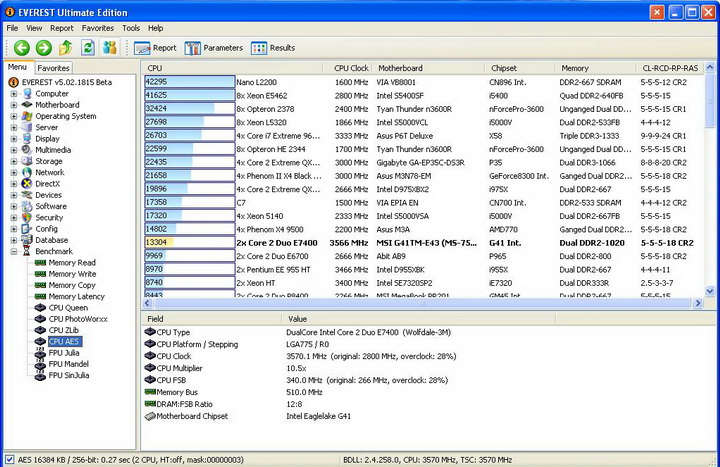Collapse the Benchmark tree node
720x467 pixels.
point(14,251)
